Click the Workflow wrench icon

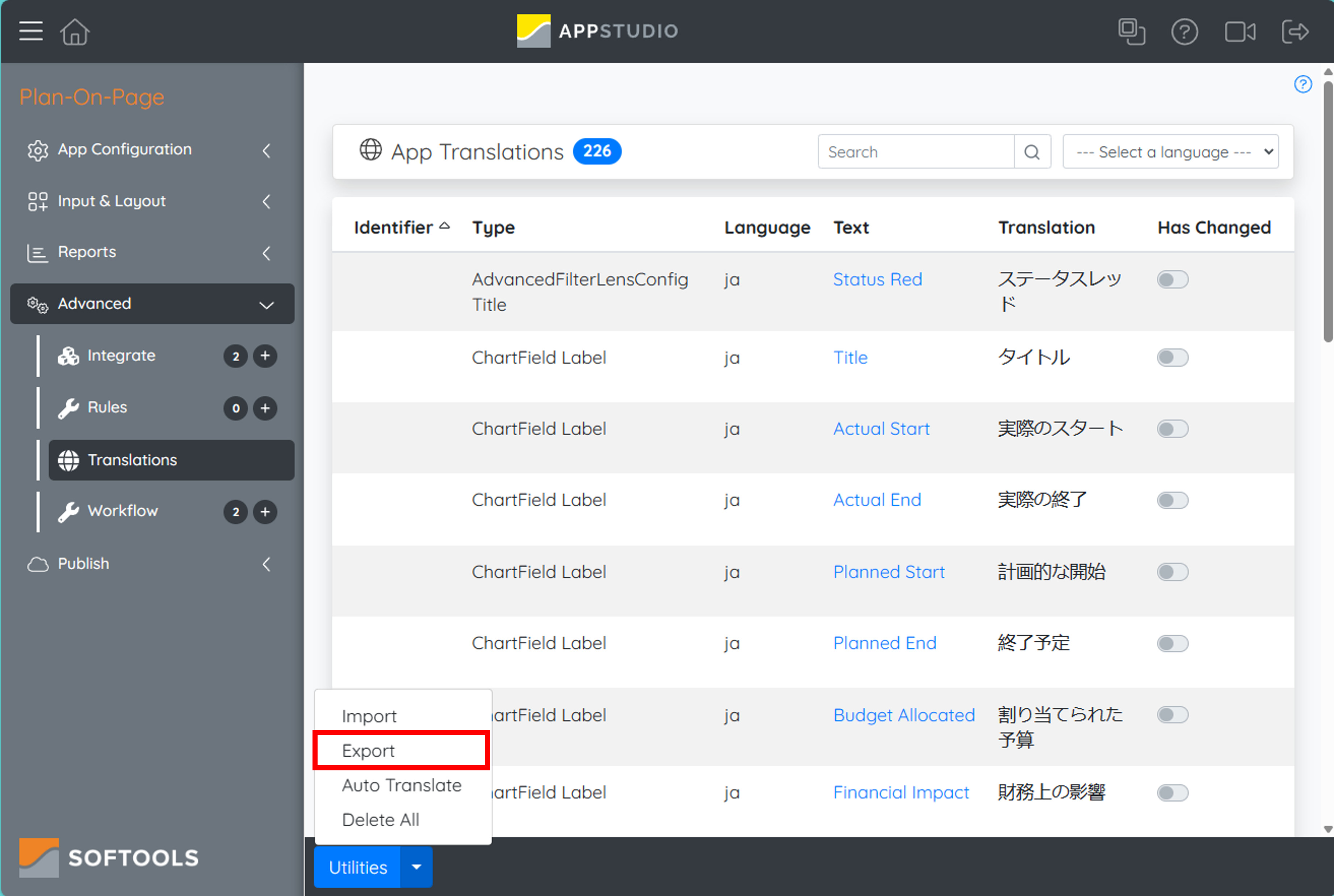68,512
